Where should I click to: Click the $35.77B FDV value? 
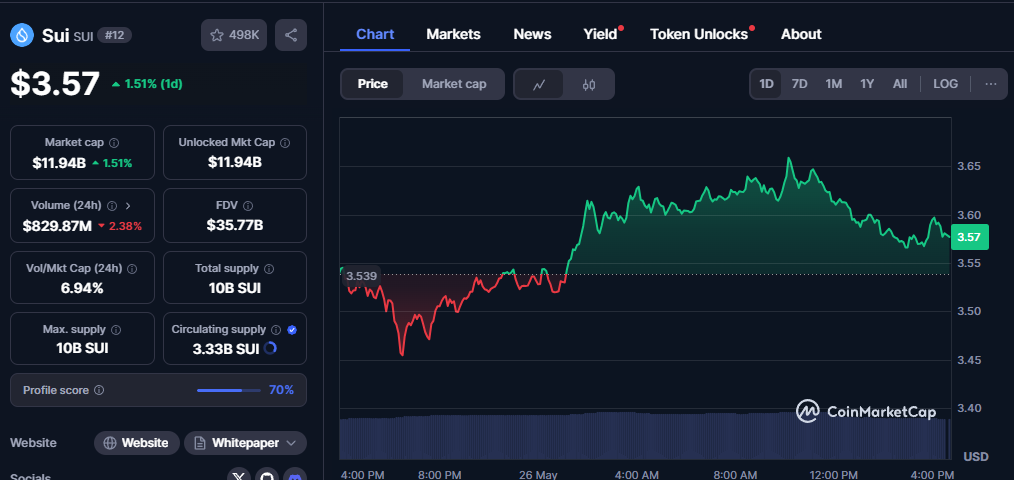click(235, 225)
